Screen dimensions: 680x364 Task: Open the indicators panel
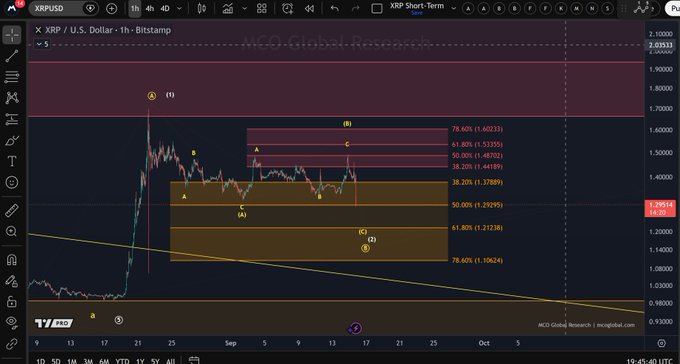point(228,8)
